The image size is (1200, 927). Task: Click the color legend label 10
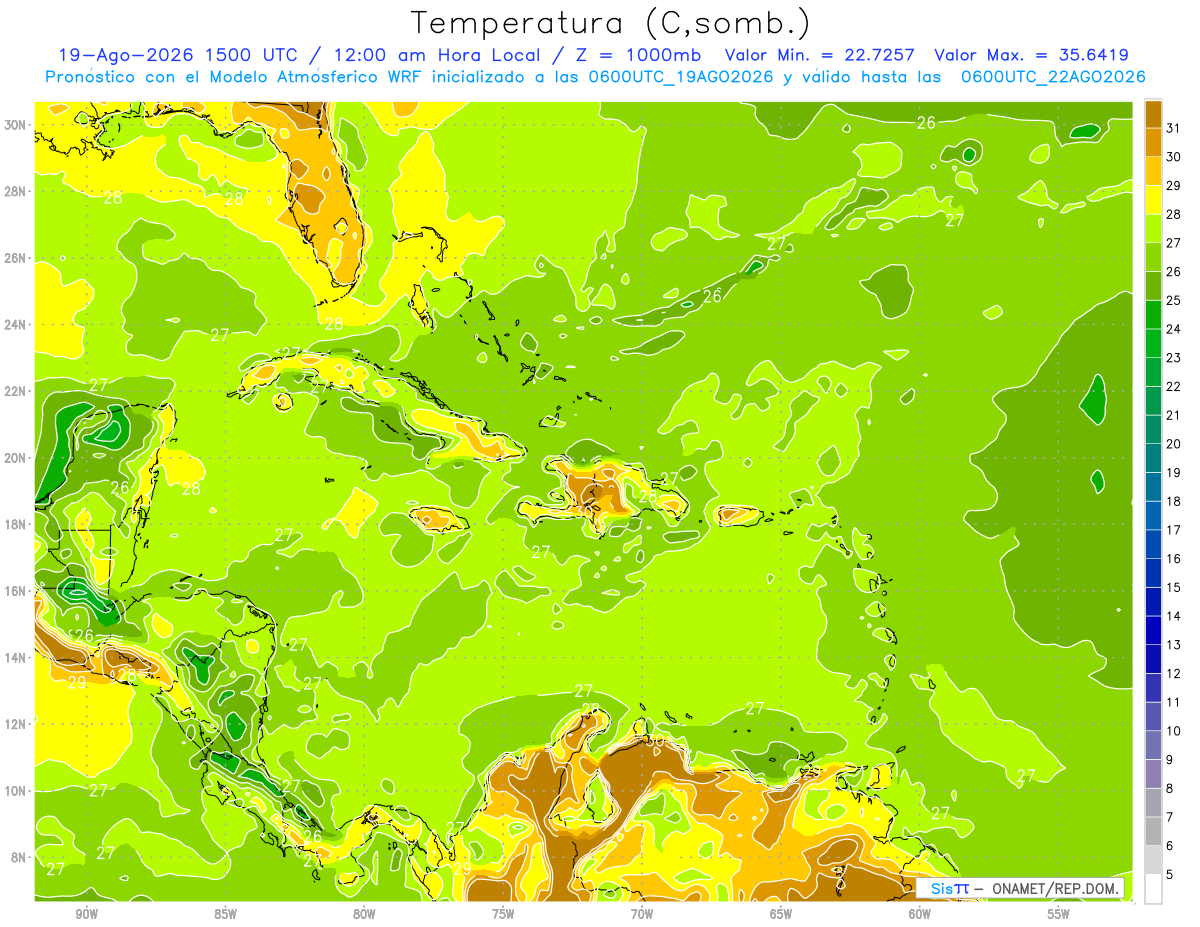tap(1174, 731)
